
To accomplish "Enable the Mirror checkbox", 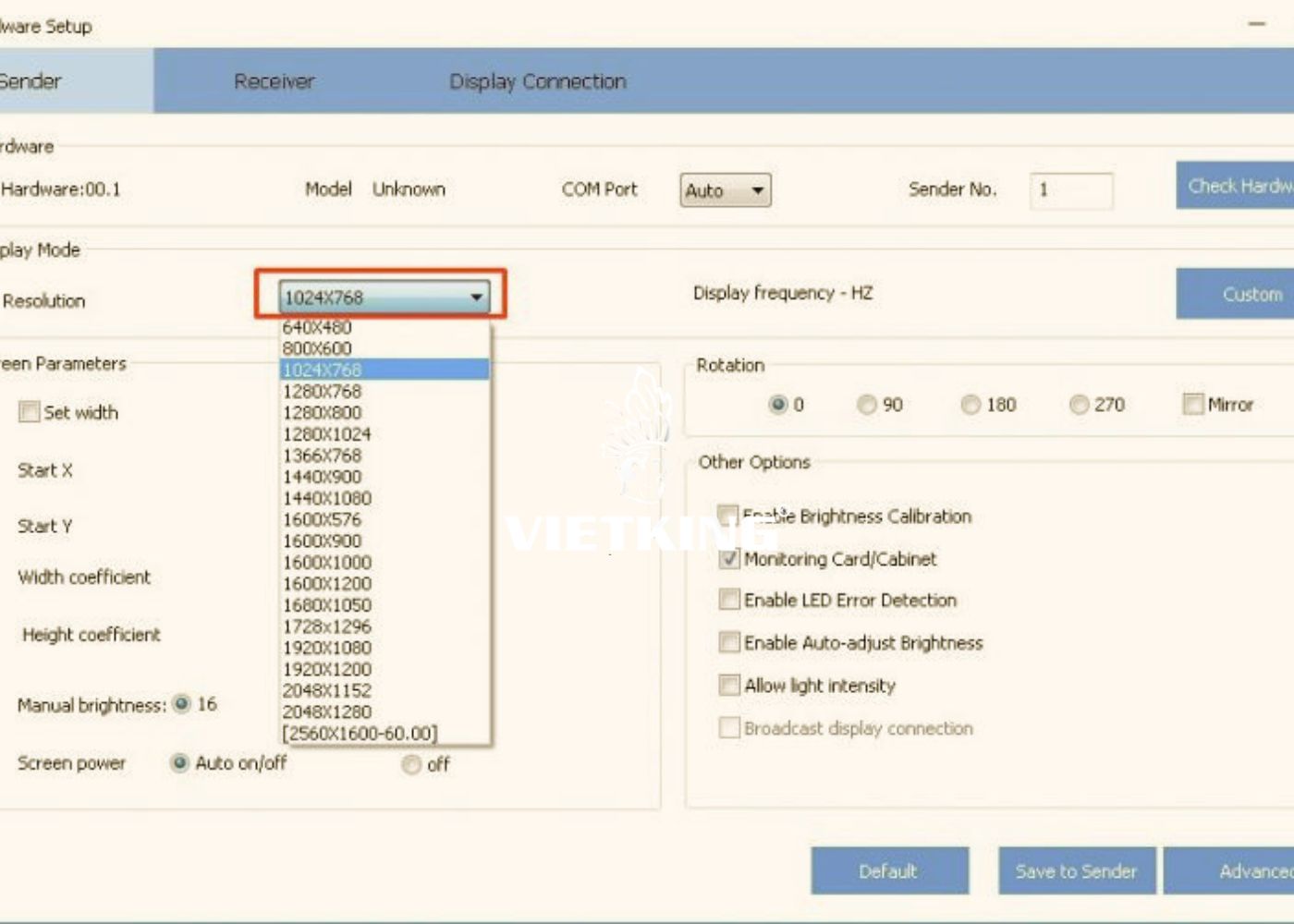I will coord(1193,404).
